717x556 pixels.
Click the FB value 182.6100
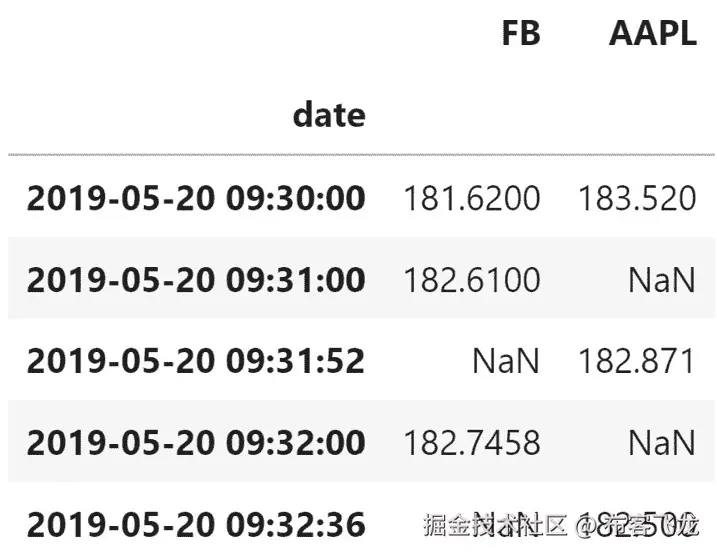point(471,279)
